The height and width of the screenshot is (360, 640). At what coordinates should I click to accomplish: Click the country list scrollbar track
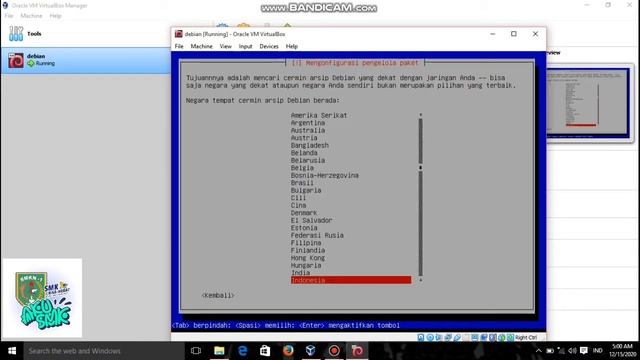tap(420, 197)
